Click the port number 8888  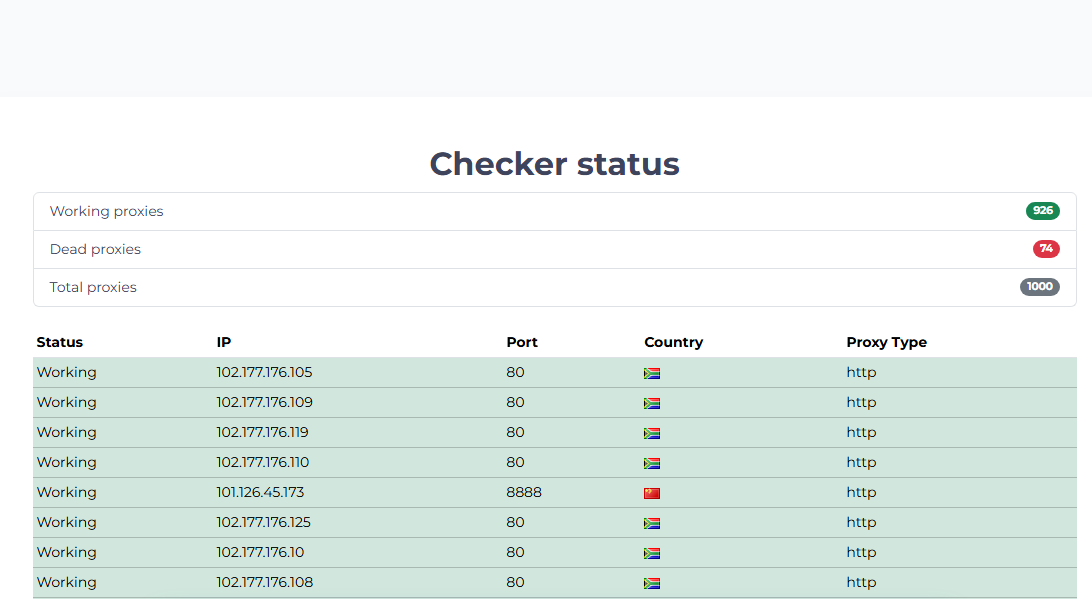[524, 492]
